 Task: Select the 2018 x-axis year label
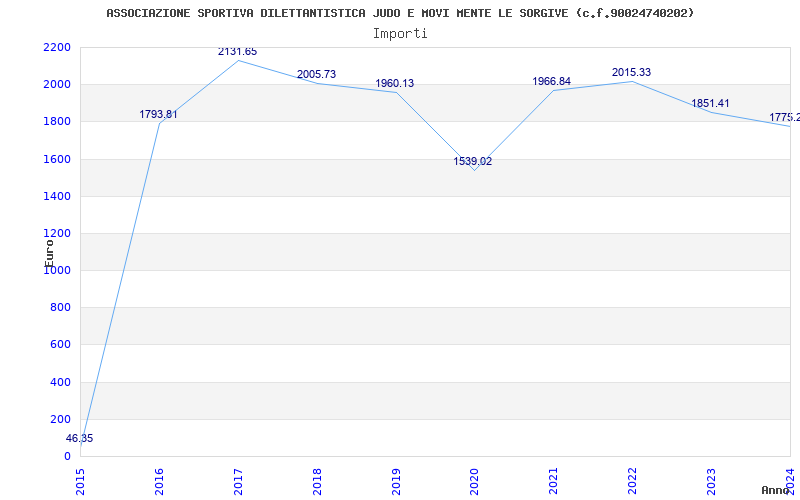[x=317, y=482]
